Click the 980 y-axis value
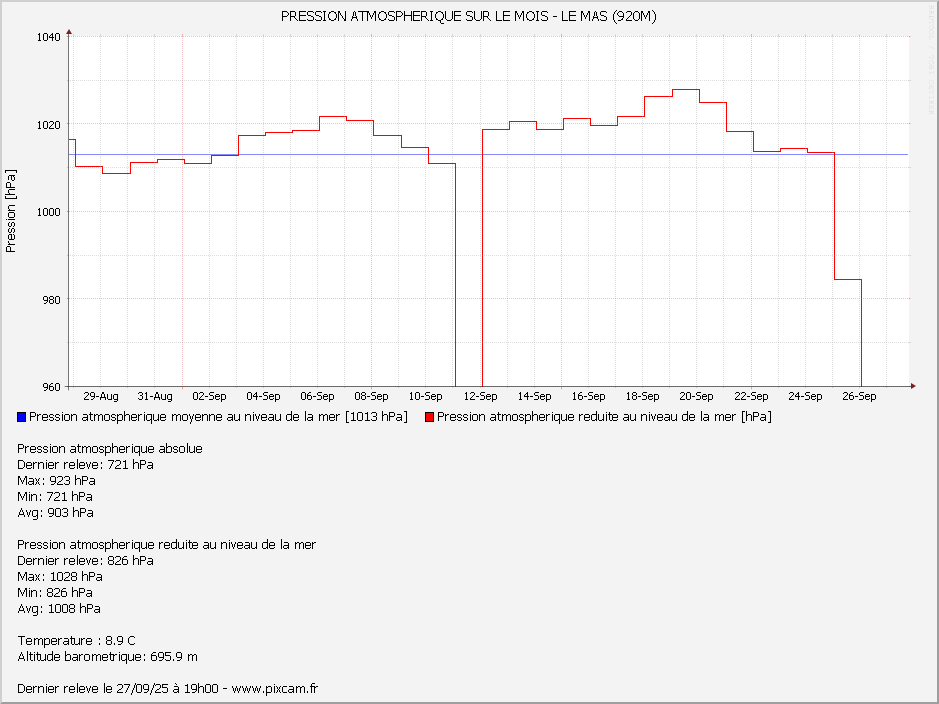 tap(49, 299)
